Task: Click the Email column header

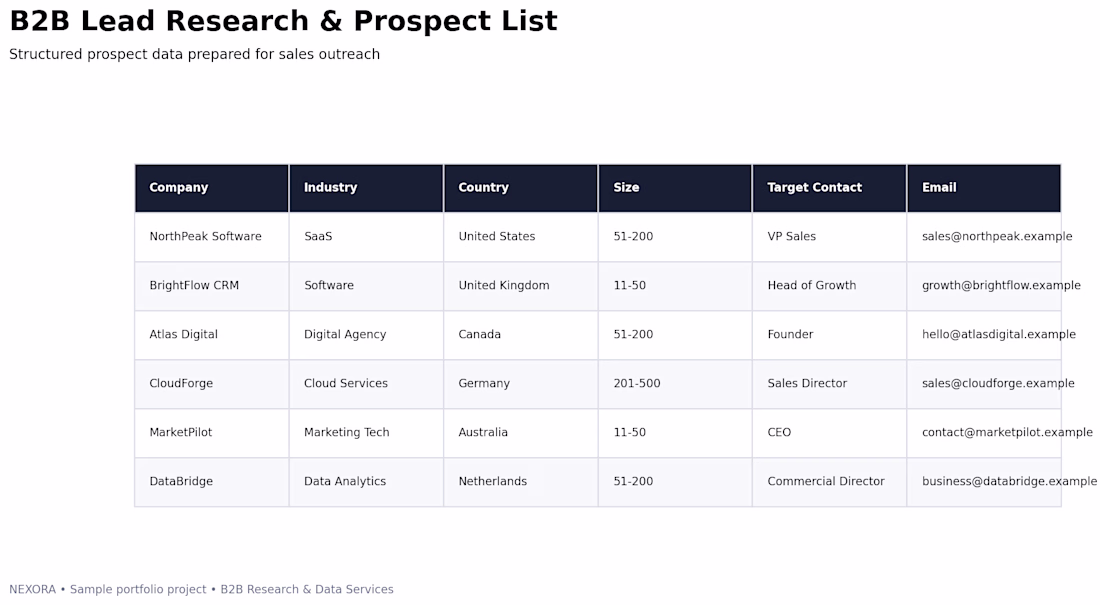Action: coord(984,188)
